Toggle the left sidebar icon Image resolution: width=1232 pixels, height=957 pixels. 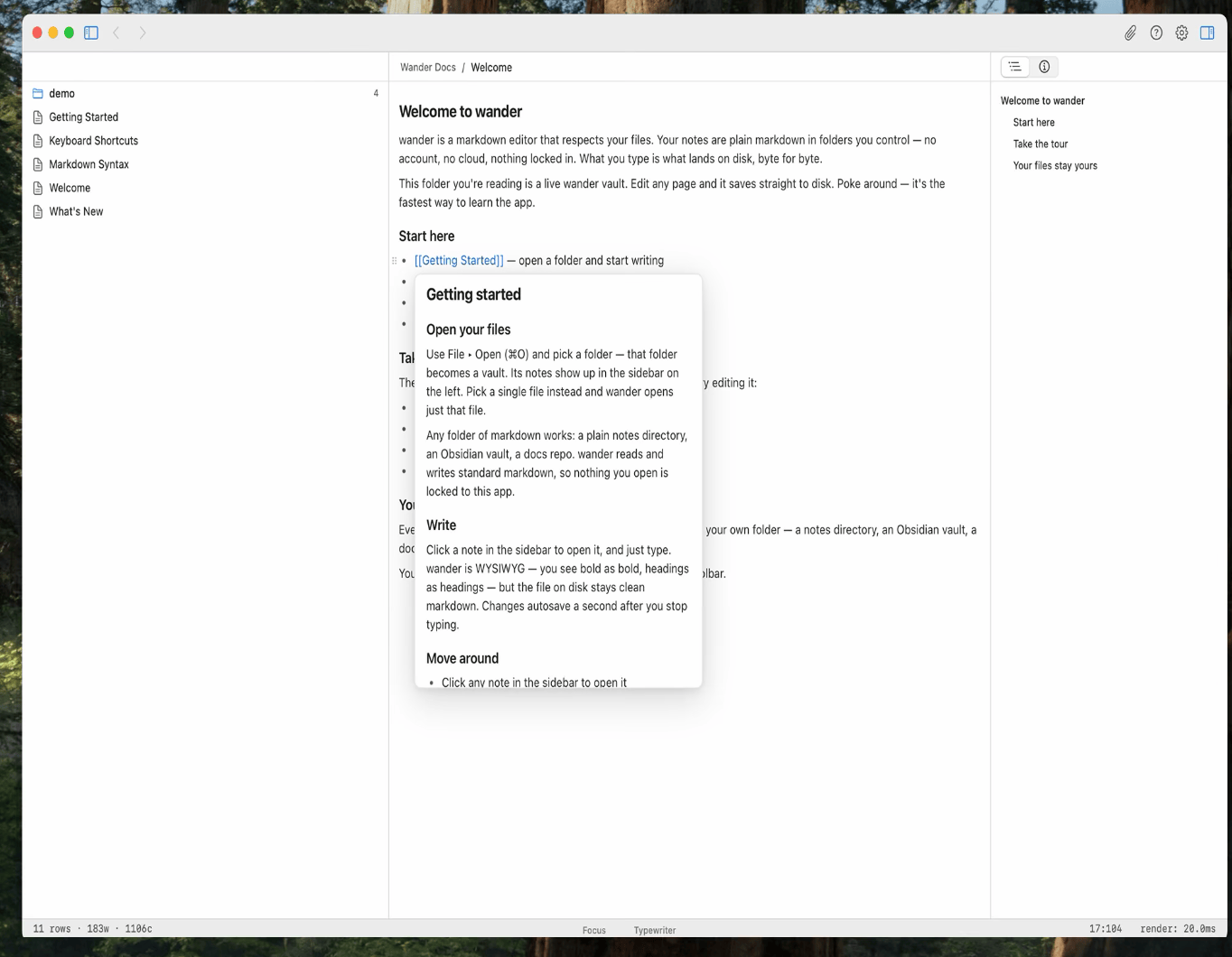pos(91,33)
